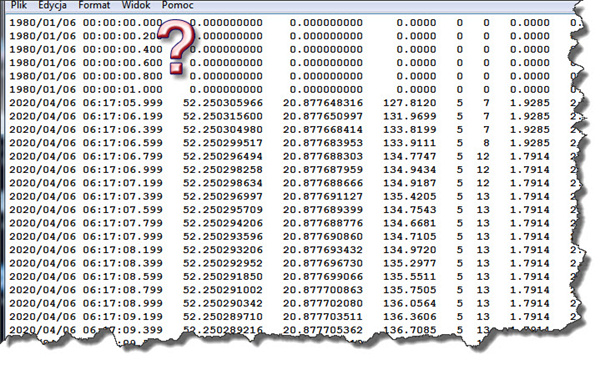Viewport: 605px width, 365px height.
Task: Open the Format menu
Action: click(x=94, y=5)
